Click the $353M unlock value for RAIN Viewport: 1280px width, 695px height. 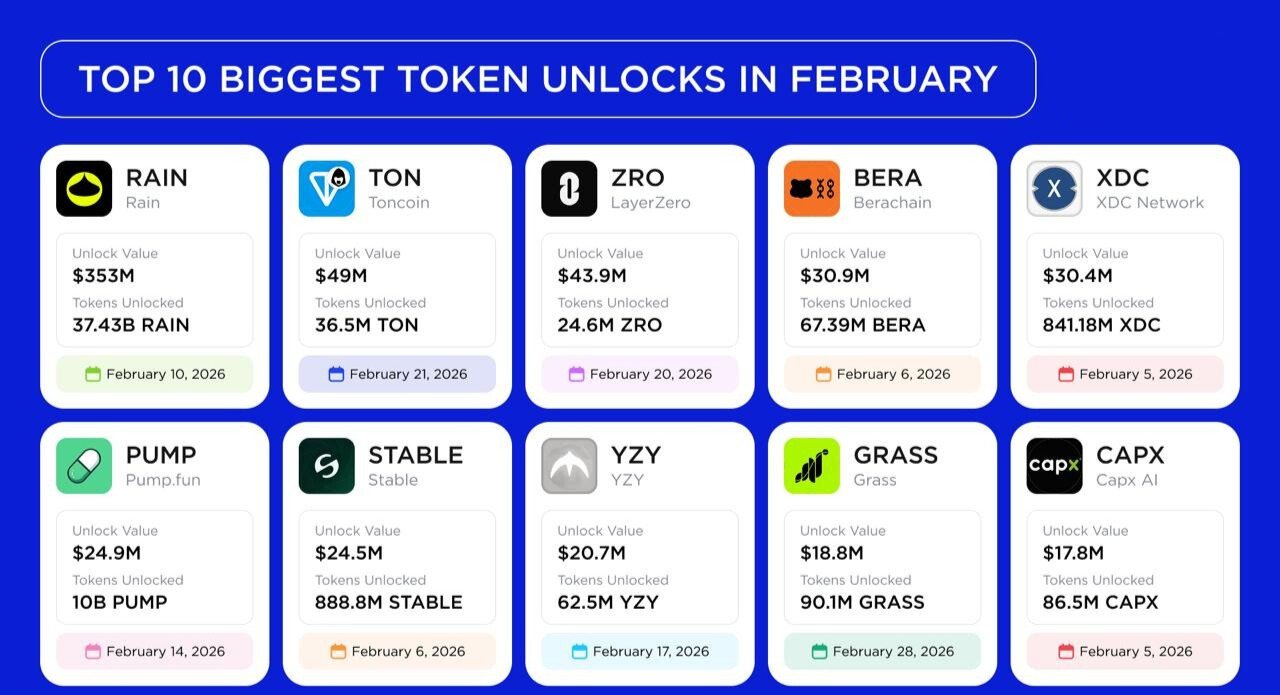click(x=102, y=276)
